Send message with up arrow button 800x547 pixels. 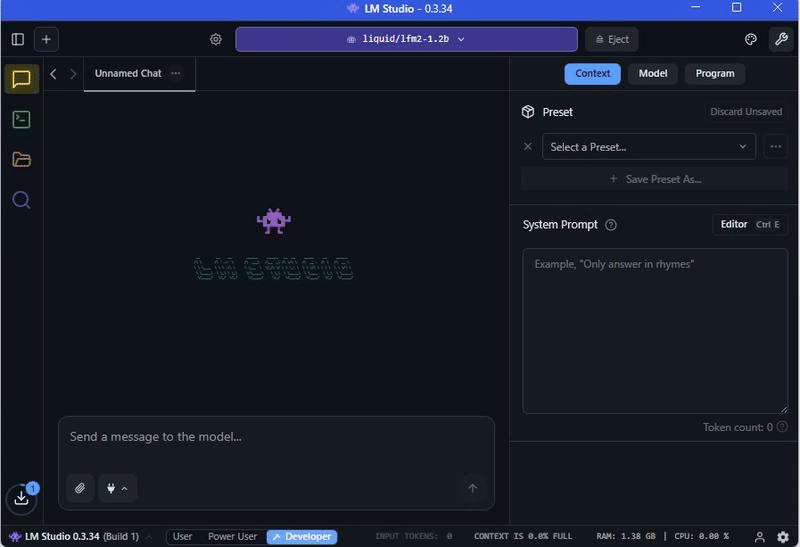pyautogui.click(x=472, y=488)
